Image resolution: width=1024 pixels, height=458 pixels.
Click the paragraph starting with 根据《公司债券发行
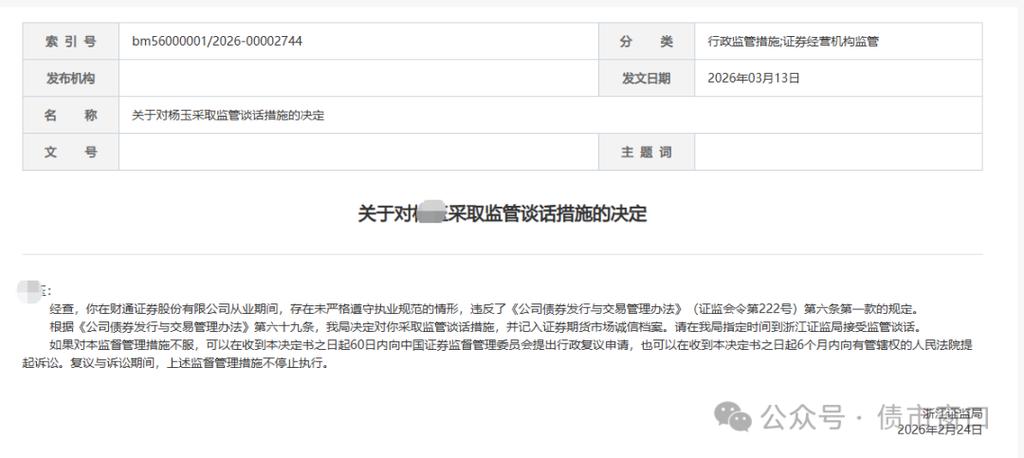[x=485, y=326]
